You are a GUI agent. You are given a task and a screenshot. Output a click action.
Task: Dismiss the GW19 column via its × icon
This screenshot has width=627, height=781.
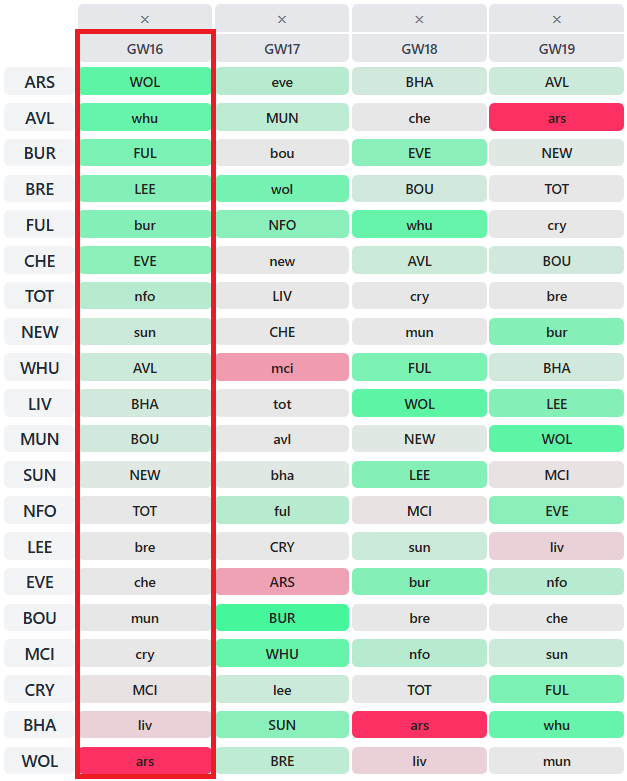pyautogui.click(x=557, y=19)
